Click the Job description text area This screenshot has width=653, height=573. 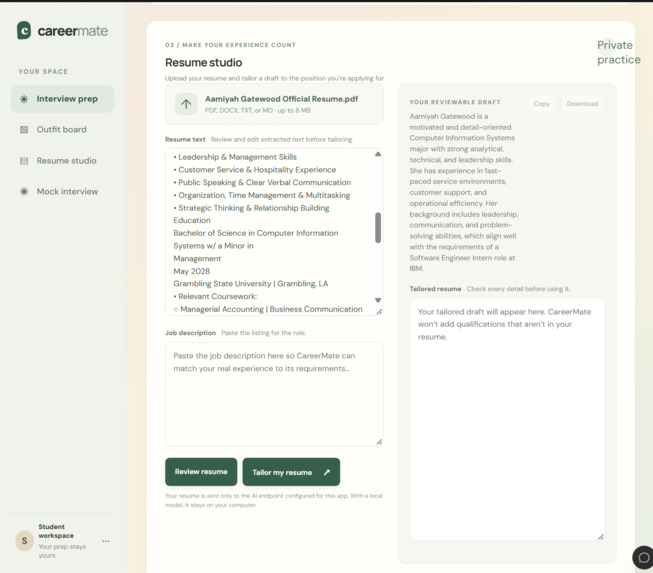click(274, 394)
